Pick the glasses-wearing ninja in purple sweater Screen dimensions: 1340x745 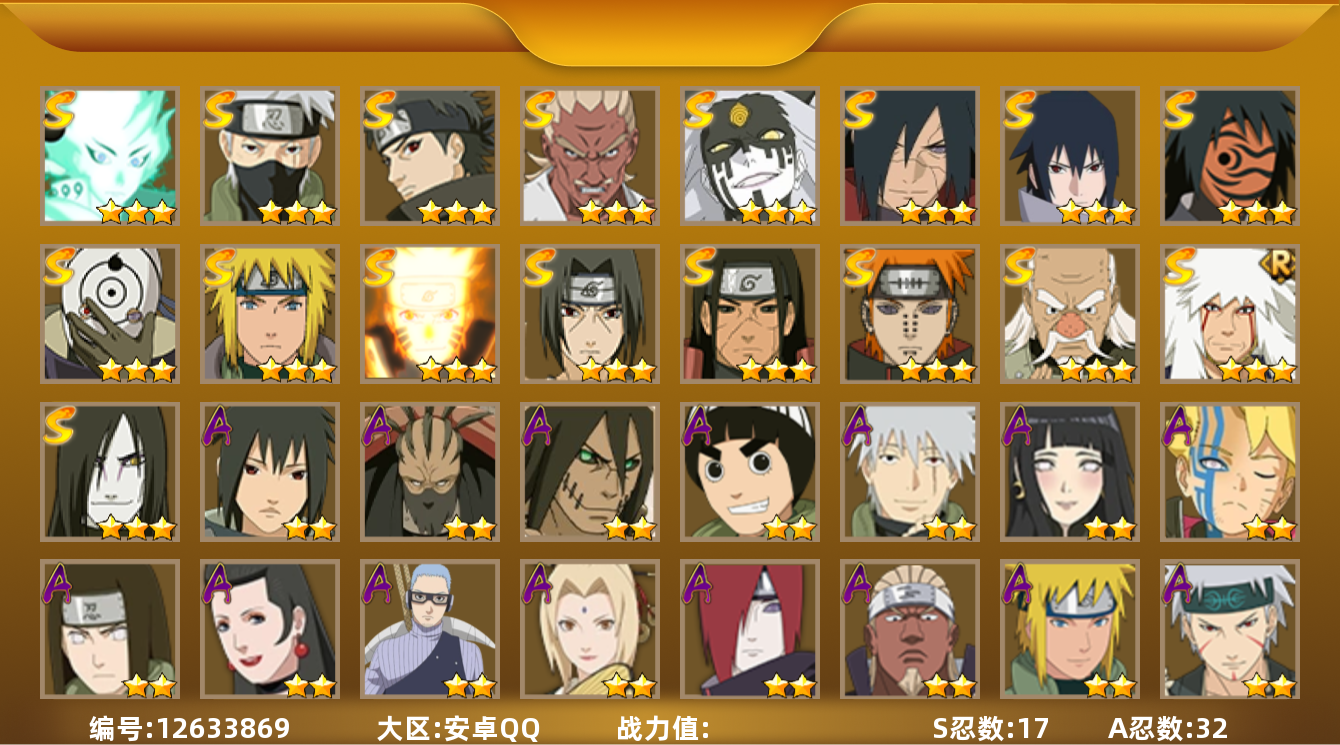click(430, 629)
